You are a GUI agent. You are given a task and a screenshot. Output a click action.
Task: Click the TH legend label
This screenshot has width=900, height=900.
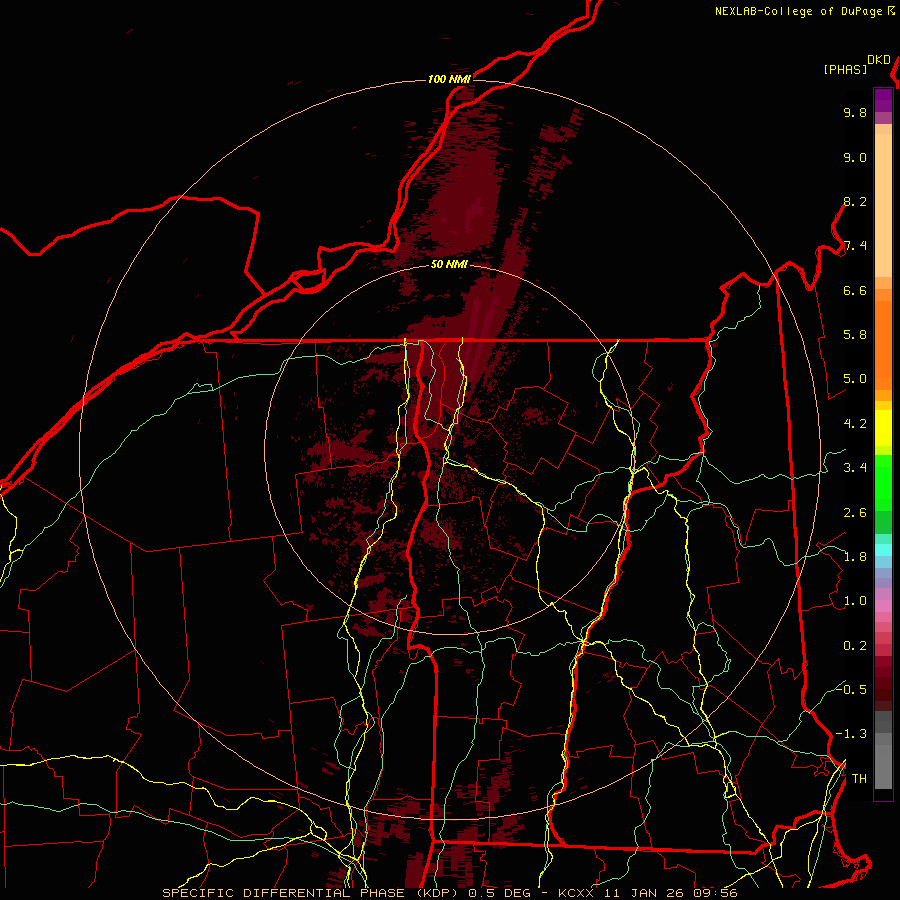[x=859, y=779]
